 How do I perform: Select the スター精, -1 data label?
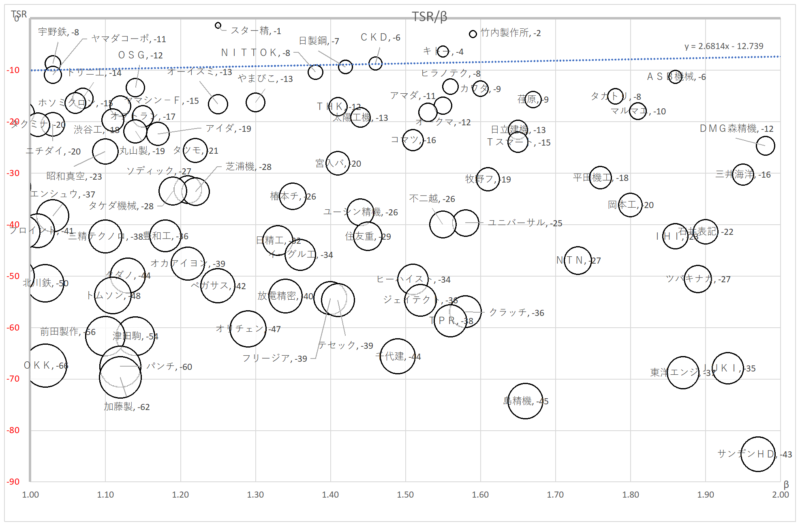[256, 31]
